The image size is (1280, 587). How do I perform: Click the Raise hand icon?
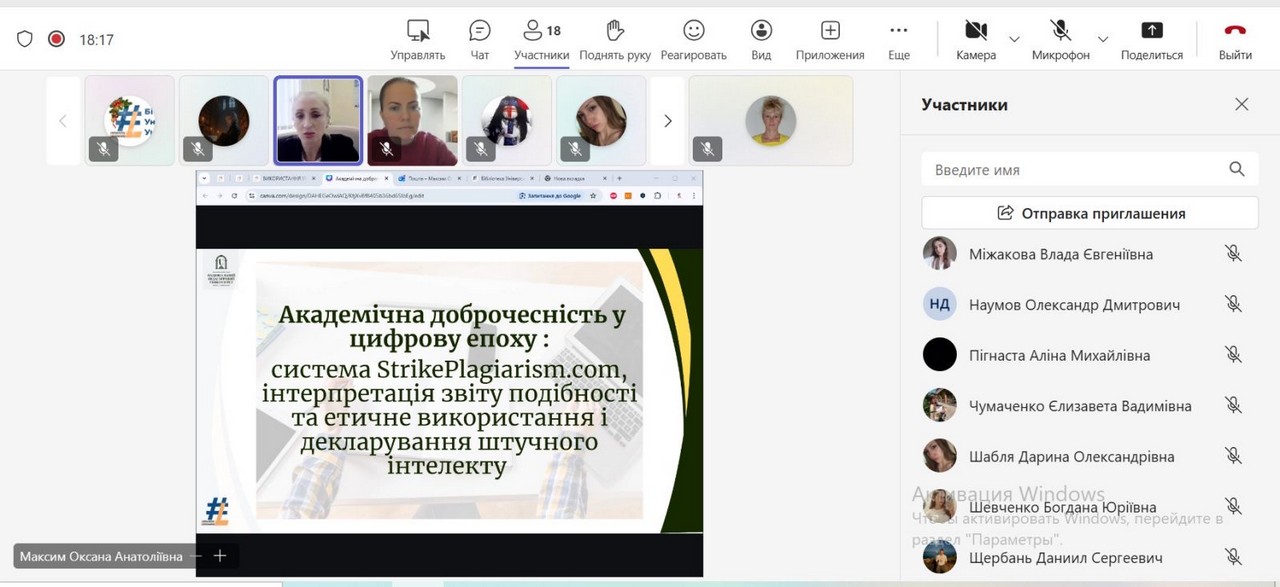[615, 31]
